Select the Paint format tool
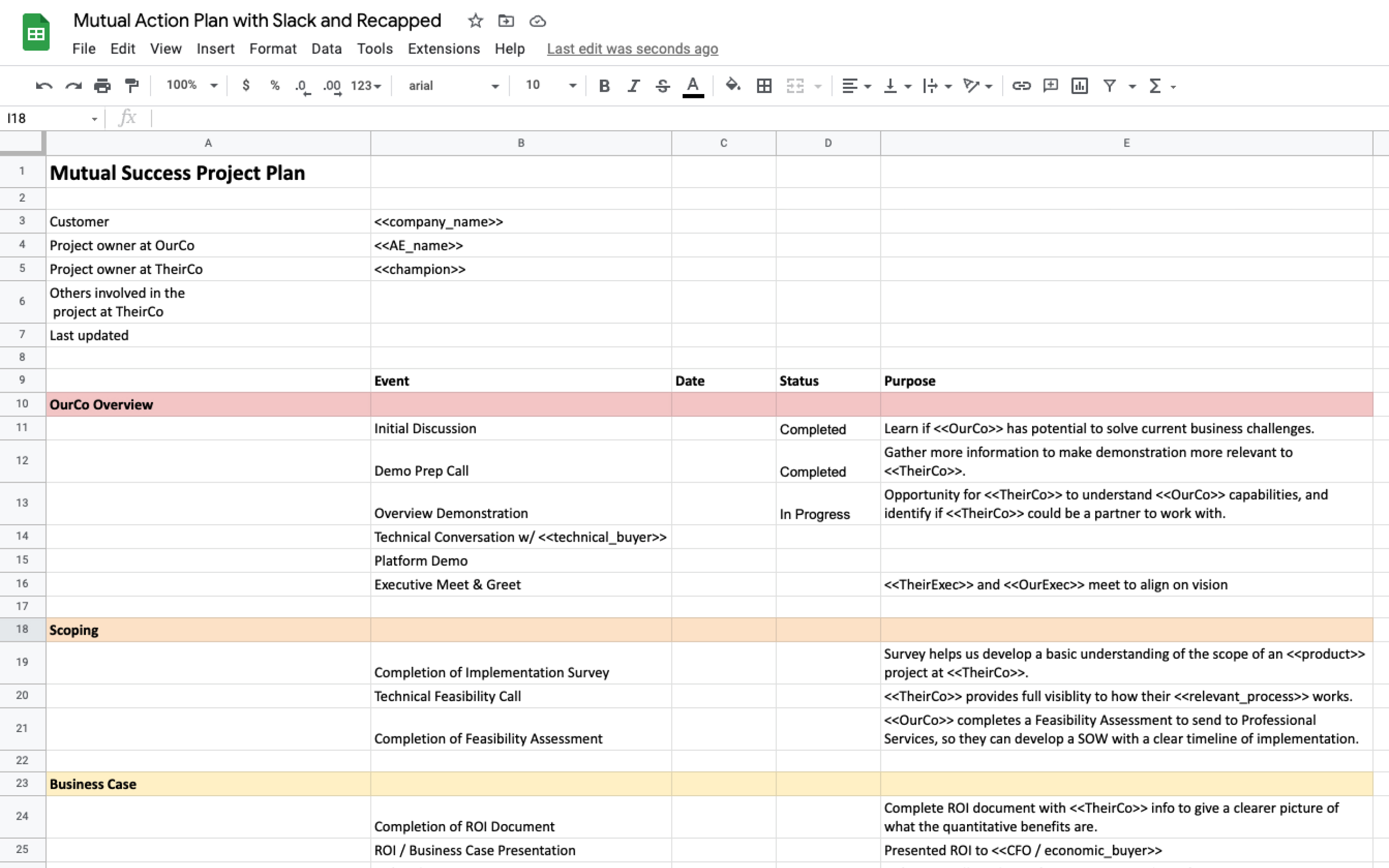The width and height of the screenshot is (1389, 868). (x=132, y=86)
